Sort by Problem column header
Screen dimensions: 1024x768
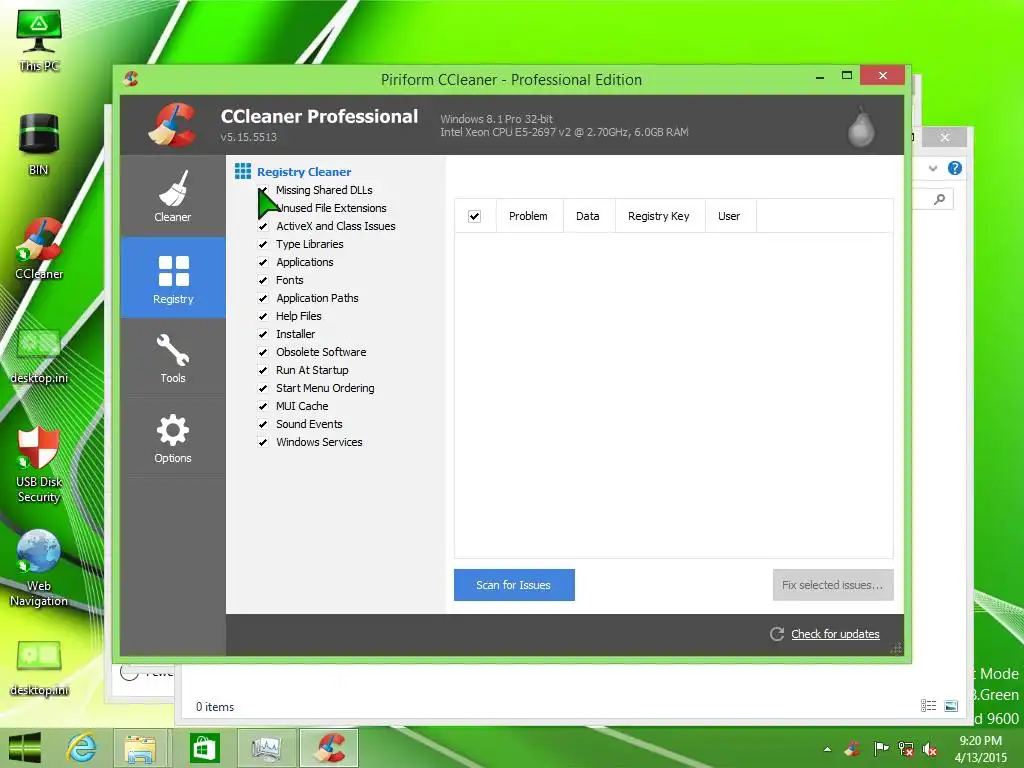click(x=528, y=216)
